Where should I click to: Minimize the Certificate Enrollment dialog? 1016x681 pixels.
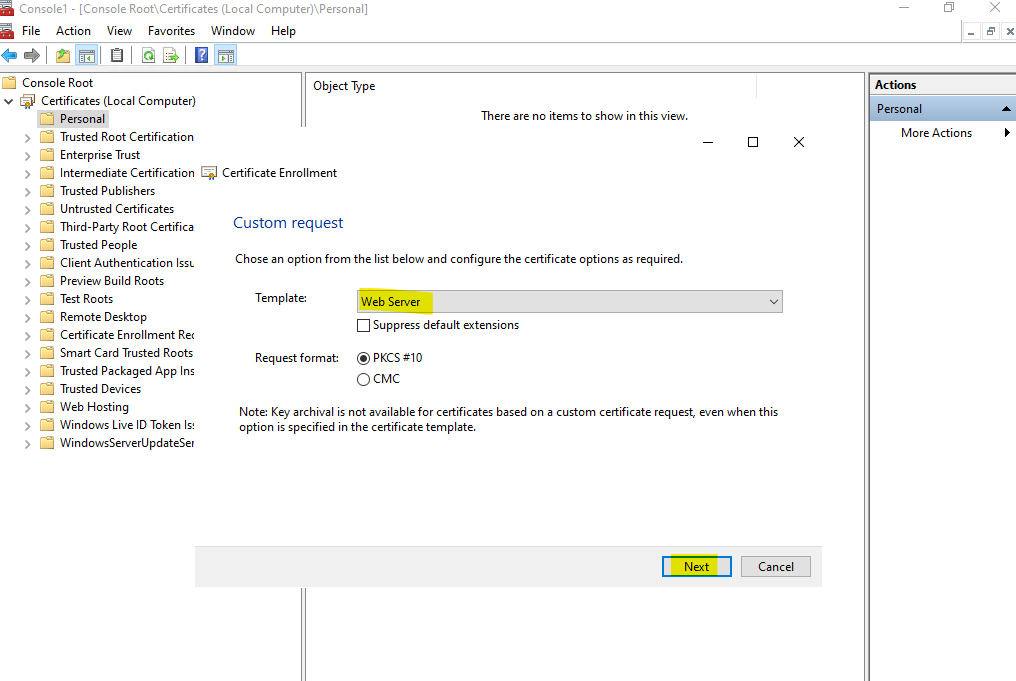tap(708, 142)
